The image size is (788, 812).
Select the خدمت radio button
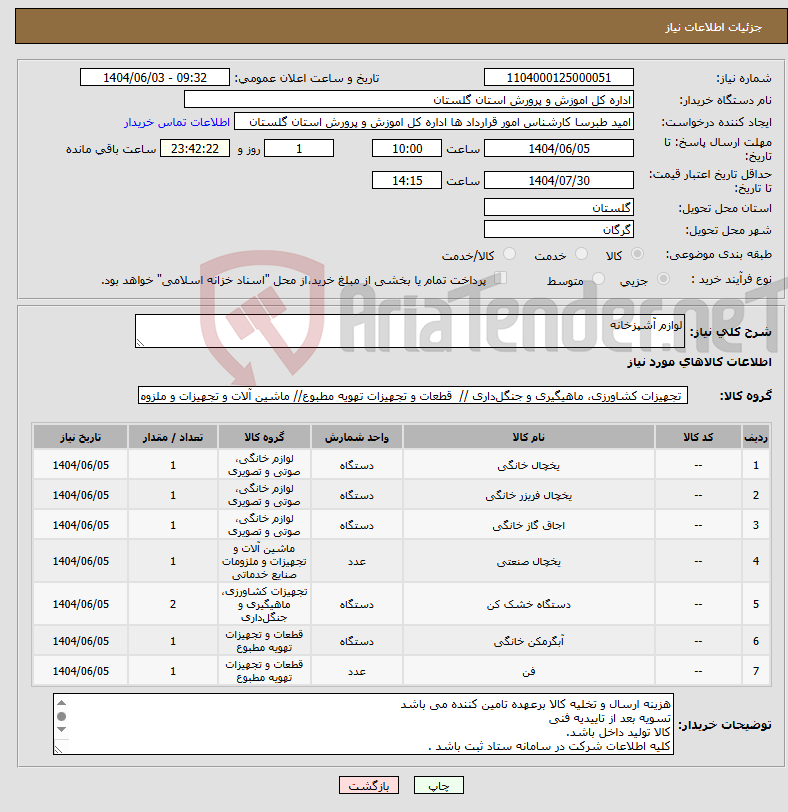(x=581, y=254)
